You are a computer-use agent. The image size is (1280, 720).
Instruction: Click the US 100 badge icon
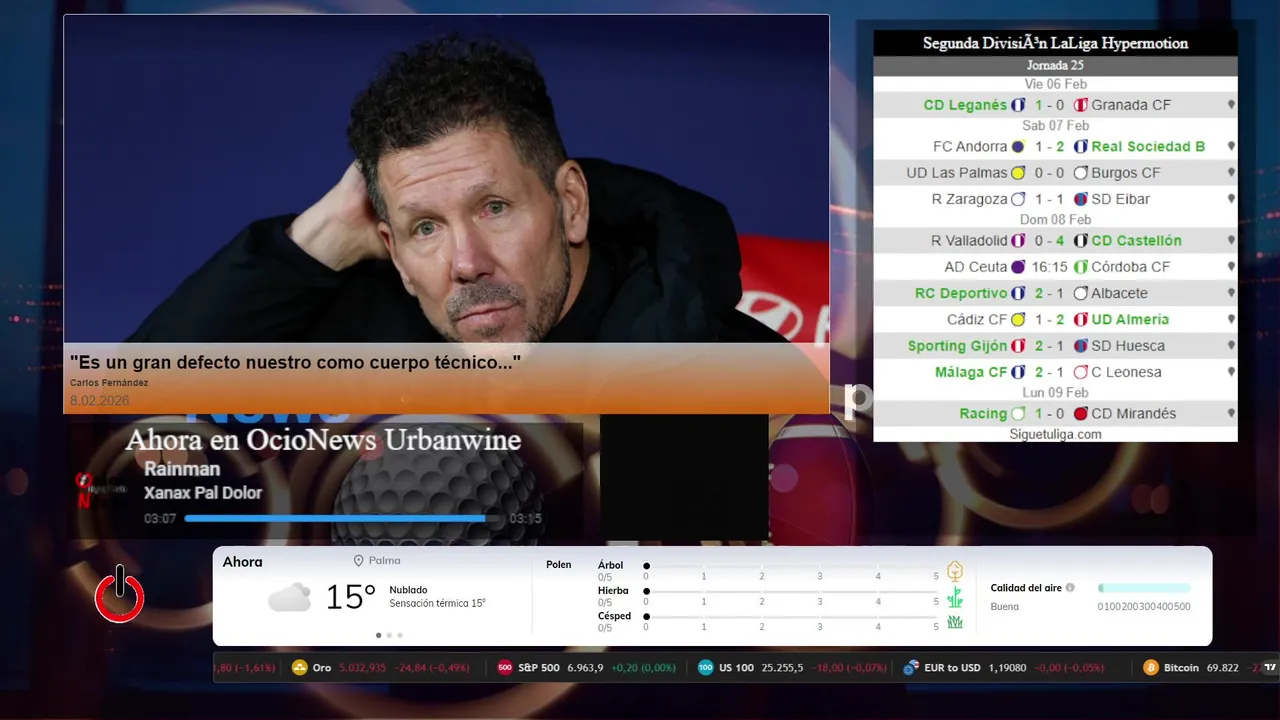click(x=706, y=668)
